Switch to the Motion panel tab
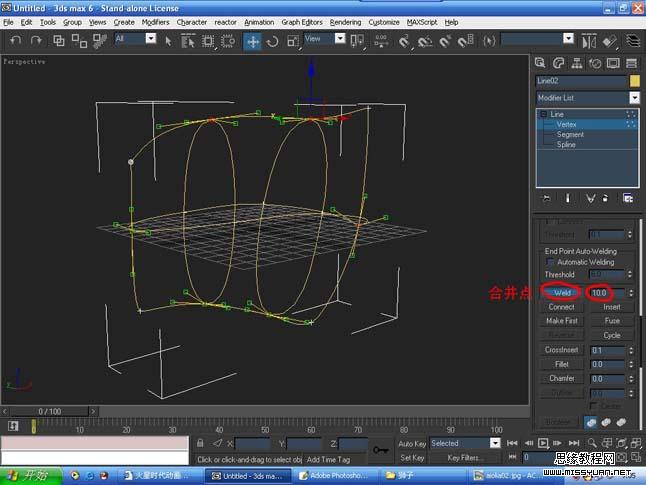 click(595, 63)
